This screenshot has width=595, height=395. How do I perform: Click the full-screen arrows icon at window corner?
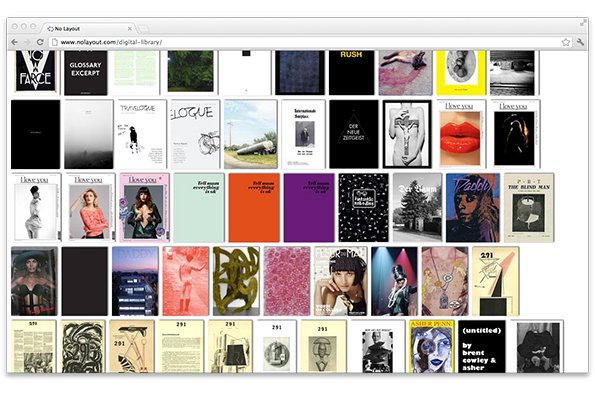(583, 24)
